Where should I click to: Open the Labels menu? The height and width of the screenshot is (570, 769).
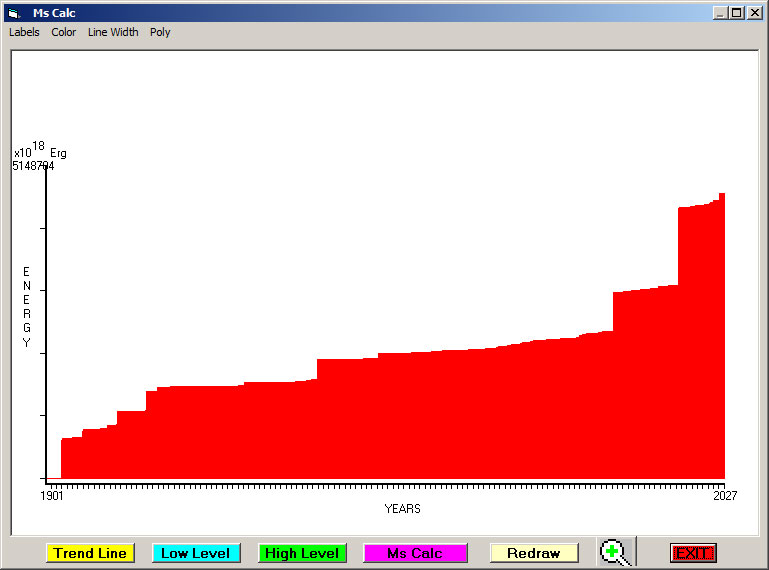(24, 32)
